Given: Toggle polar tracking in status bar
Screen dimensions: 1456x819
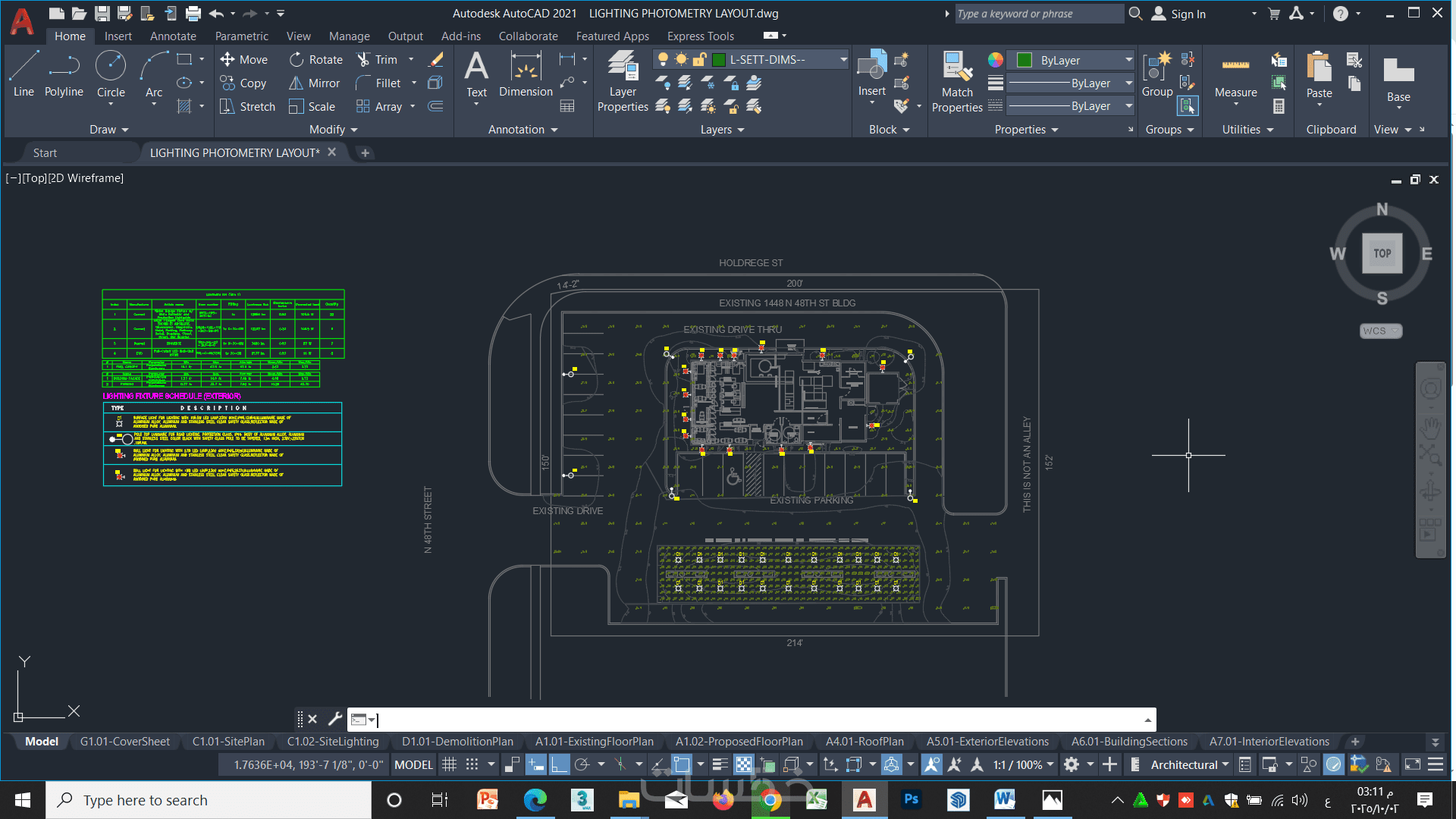Looking at the screenshot, I should pos(582,764).
